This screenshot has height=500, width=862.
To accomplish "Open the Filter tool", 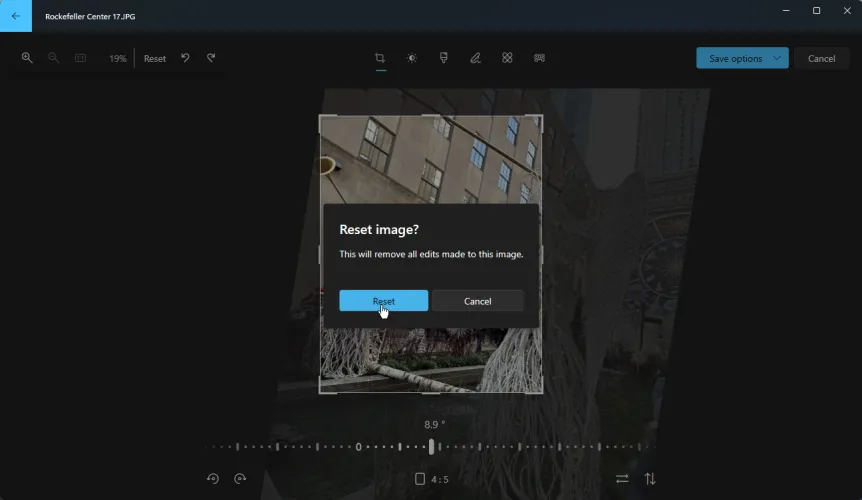I will pos(443,58).
